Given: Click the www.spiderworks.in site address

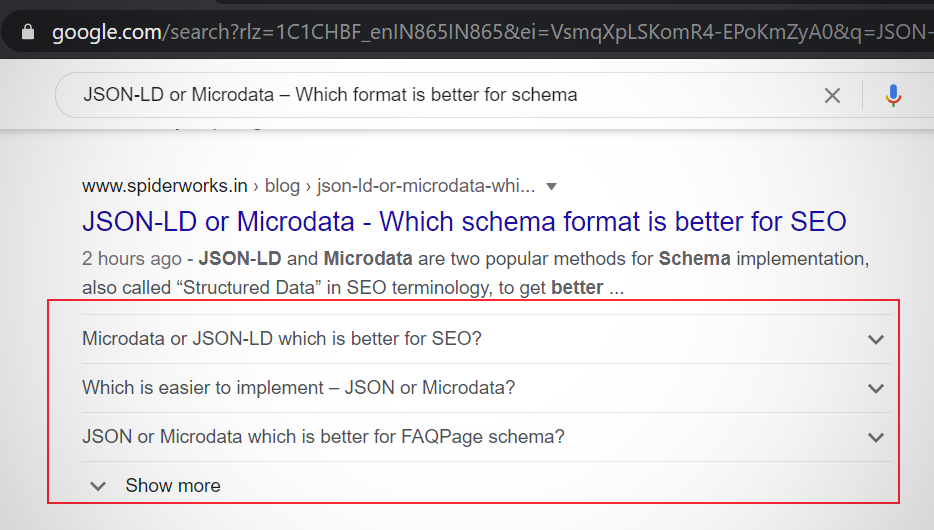Looking at the screenshot, I should (x=165, y=186).
